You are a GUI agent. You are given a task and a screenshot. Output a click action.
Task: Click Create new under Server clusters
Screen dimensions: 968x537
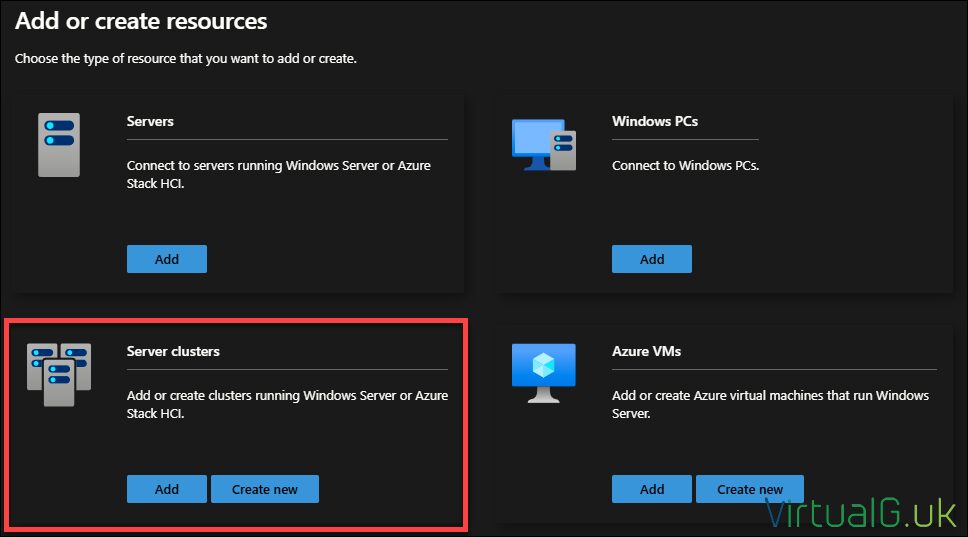[x=264, y=489]
